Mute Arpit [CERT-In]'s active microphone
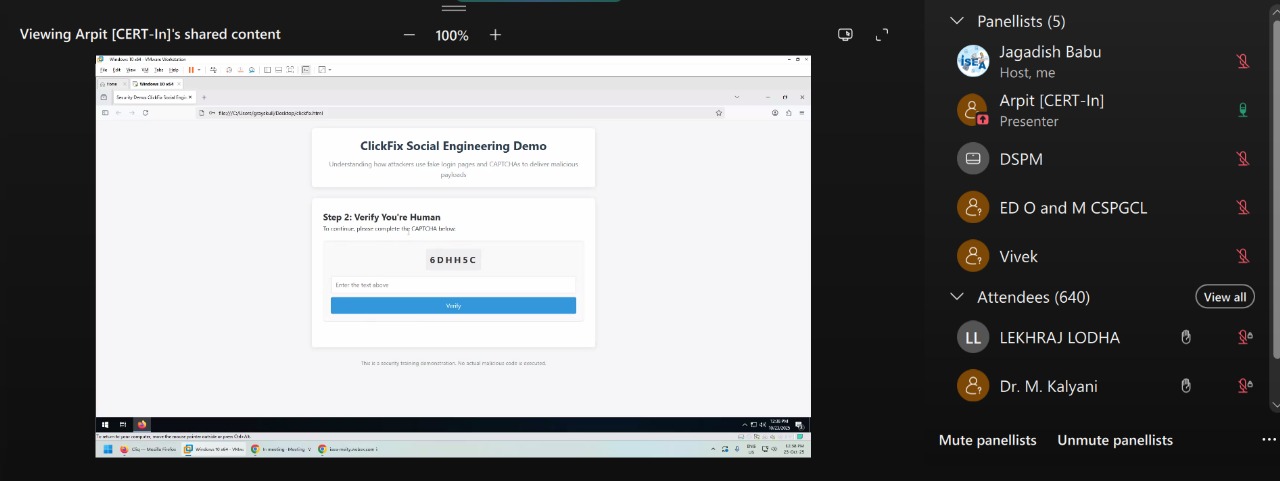The height and width of the screenshot is (481, 1280). tap(1243, 110)
